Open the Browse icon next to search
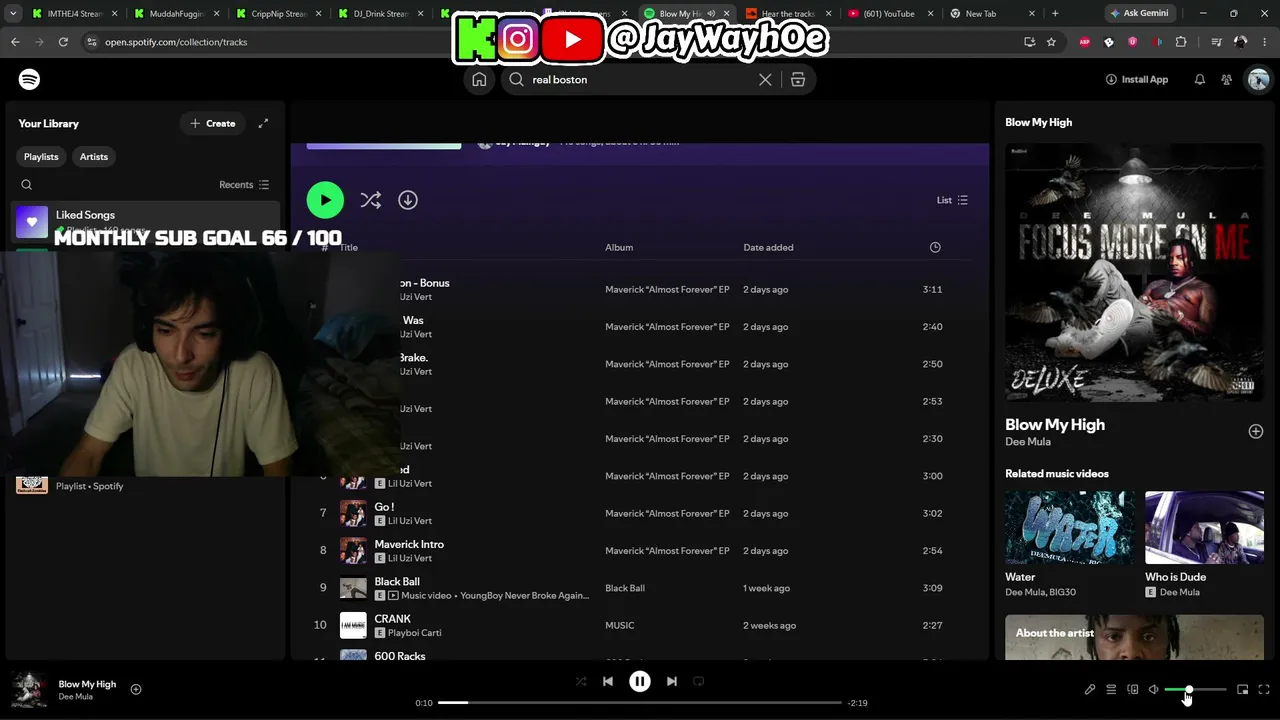1280x720 pixels. (x=798, y=80)
